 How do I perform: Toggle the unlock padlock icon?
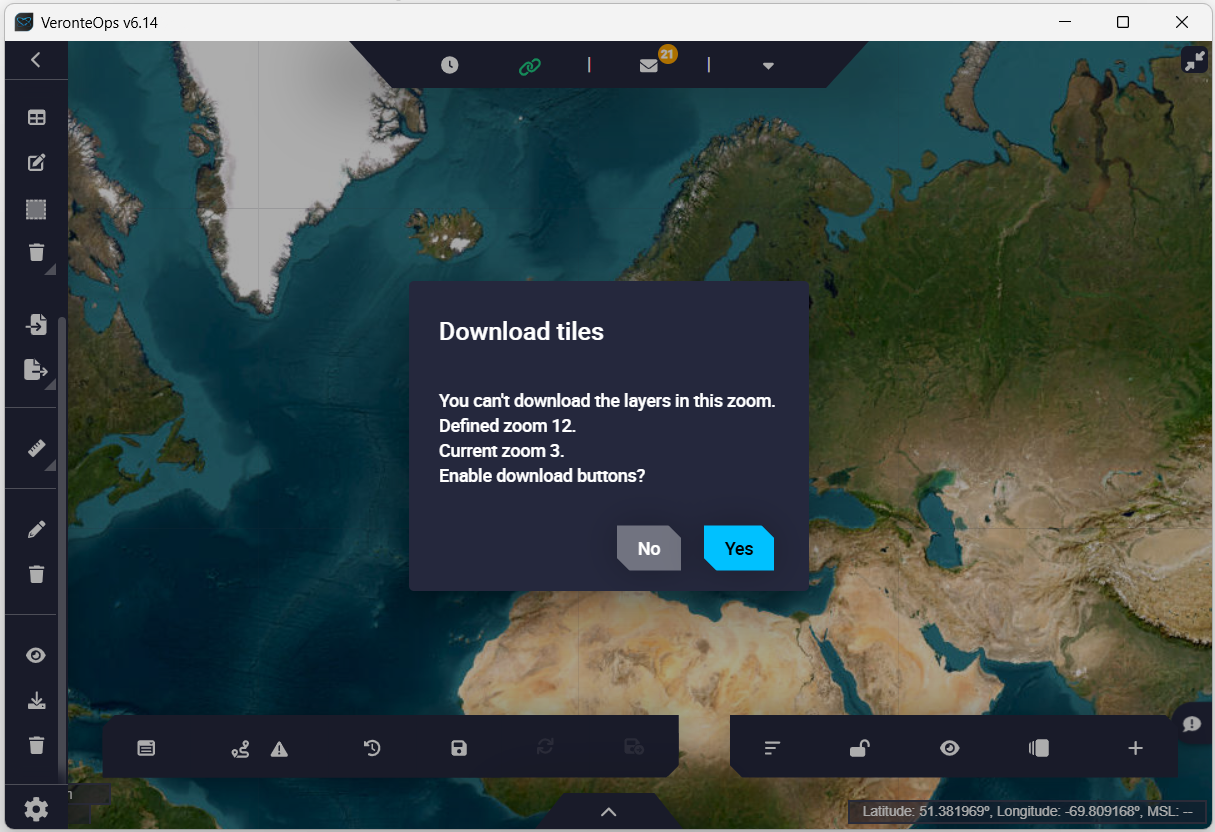859,748
